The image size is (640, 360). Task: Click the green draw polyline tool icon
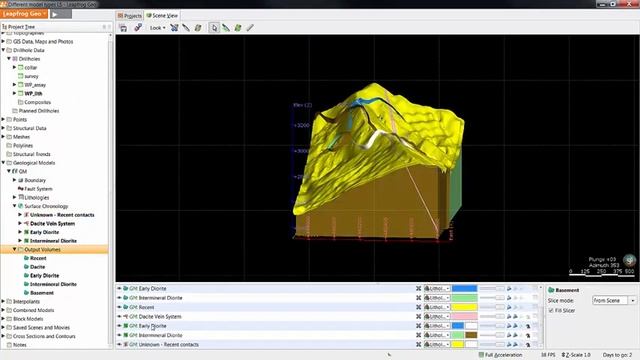[226, 28]
